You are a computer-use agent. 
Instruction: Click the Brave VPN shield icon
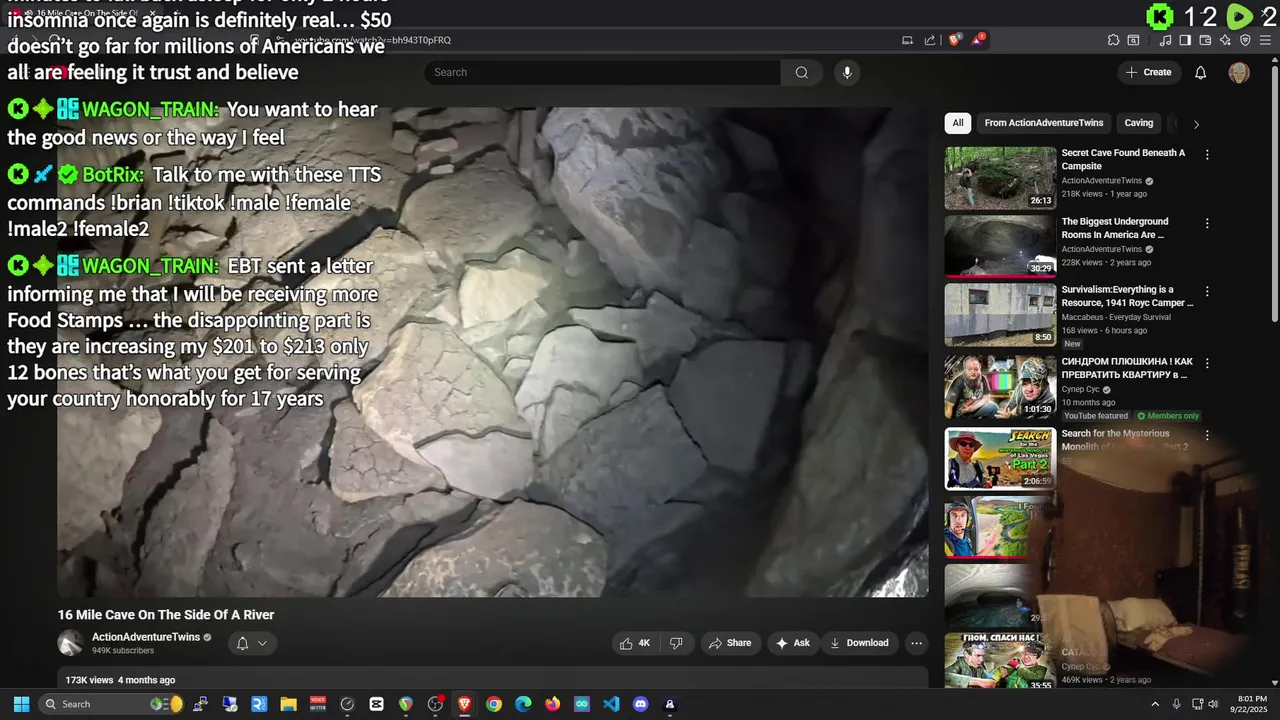pyautogui.click(x=1245, y=40)
